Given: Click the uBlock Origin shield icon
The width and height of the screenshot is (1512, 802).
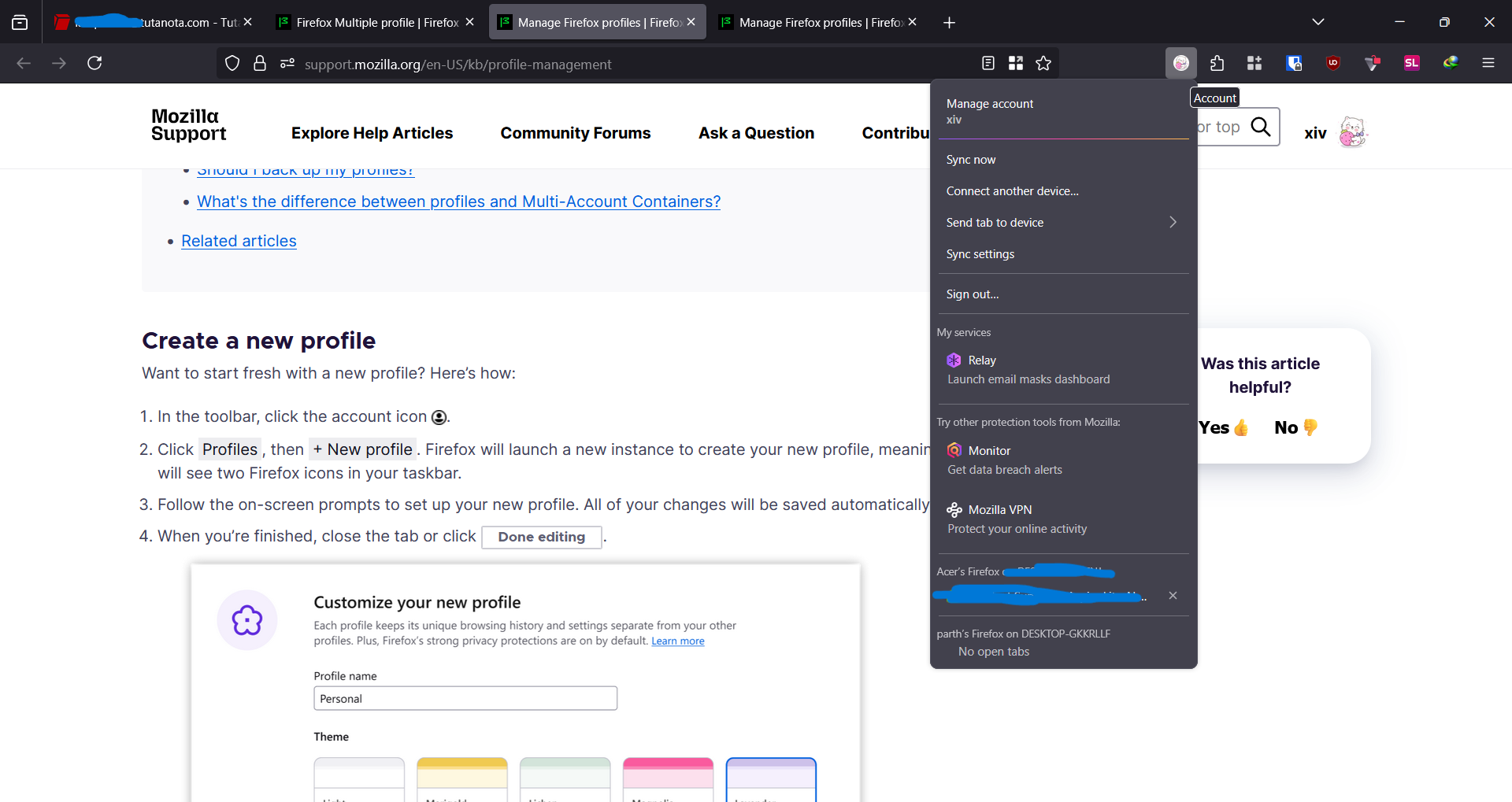Looking at the screenshot, I should (1332, 63).
